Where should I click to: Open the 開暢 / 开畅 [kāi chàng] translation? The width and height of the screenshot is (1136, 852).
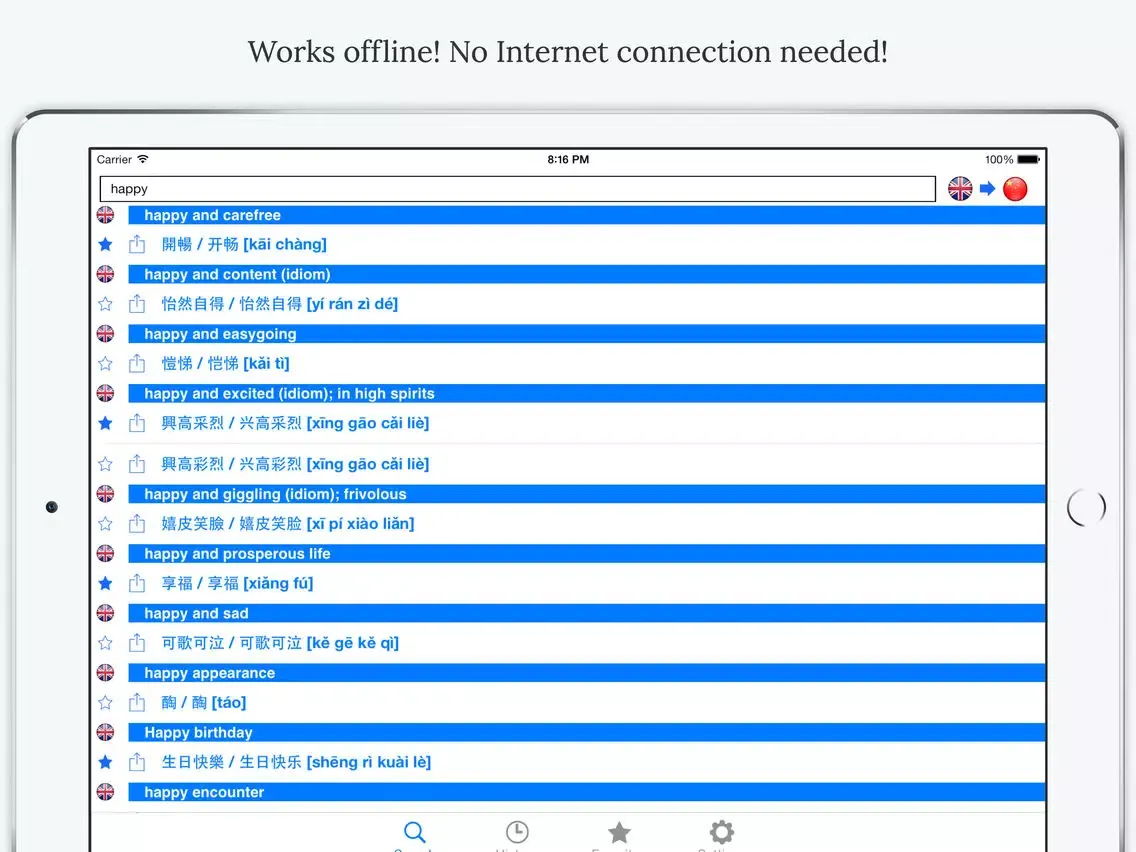244,245
